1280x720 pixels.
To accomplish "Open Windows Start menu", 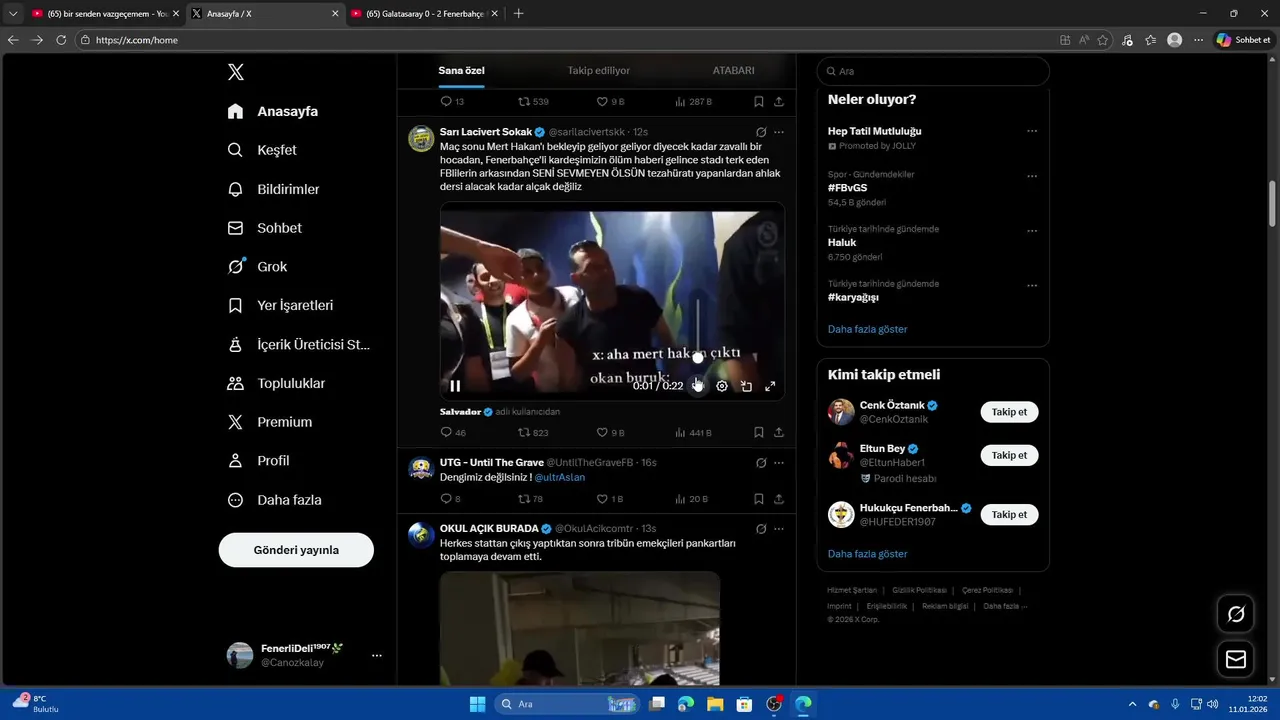I will pyautogui.click(x=477, y=704).
